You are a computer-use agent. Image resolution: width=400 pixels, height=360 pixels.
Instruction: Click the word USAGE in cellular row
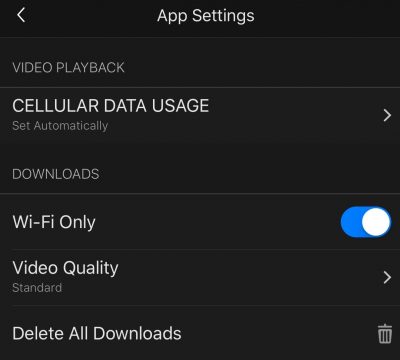[x=180, y=106]
